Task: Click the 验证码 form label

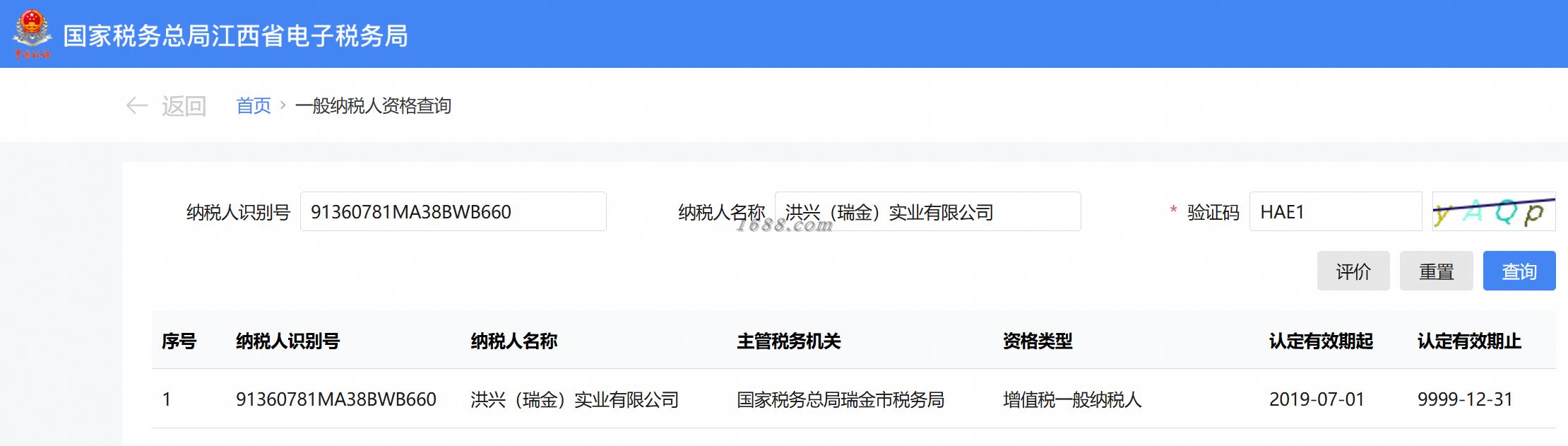Action: tap(1213, 212)
